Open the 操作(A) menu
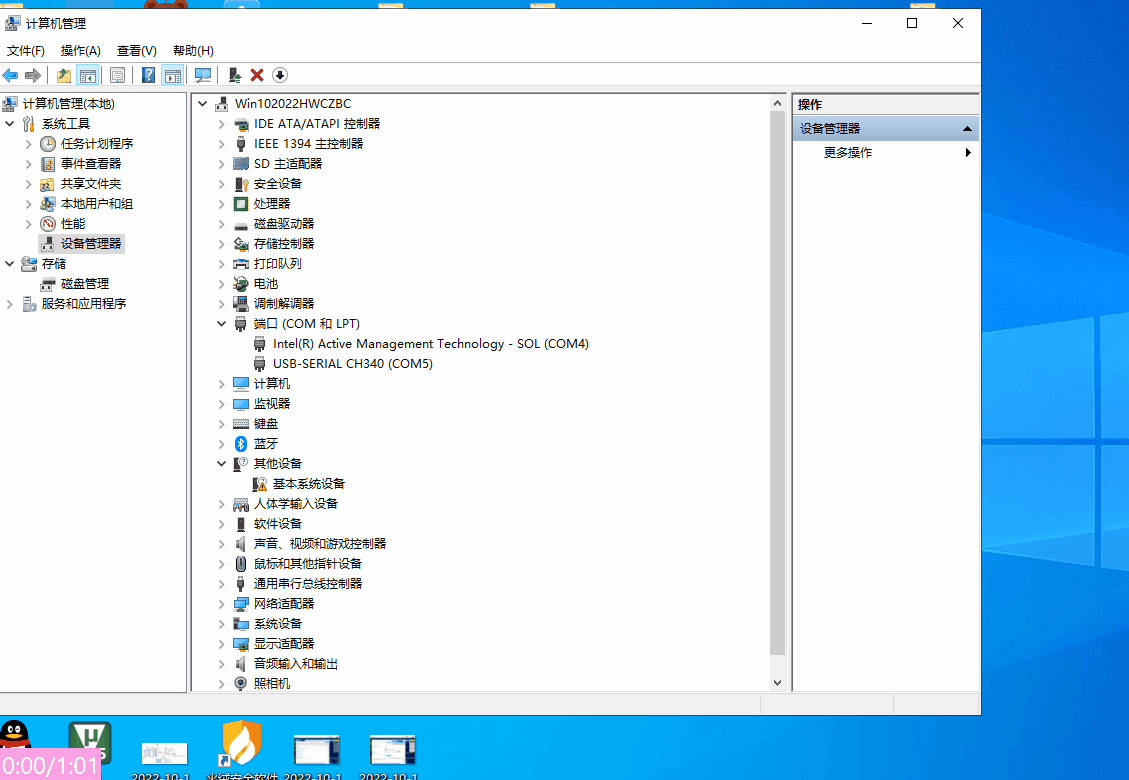The image size is (1129, 780). tap(81, 50)
